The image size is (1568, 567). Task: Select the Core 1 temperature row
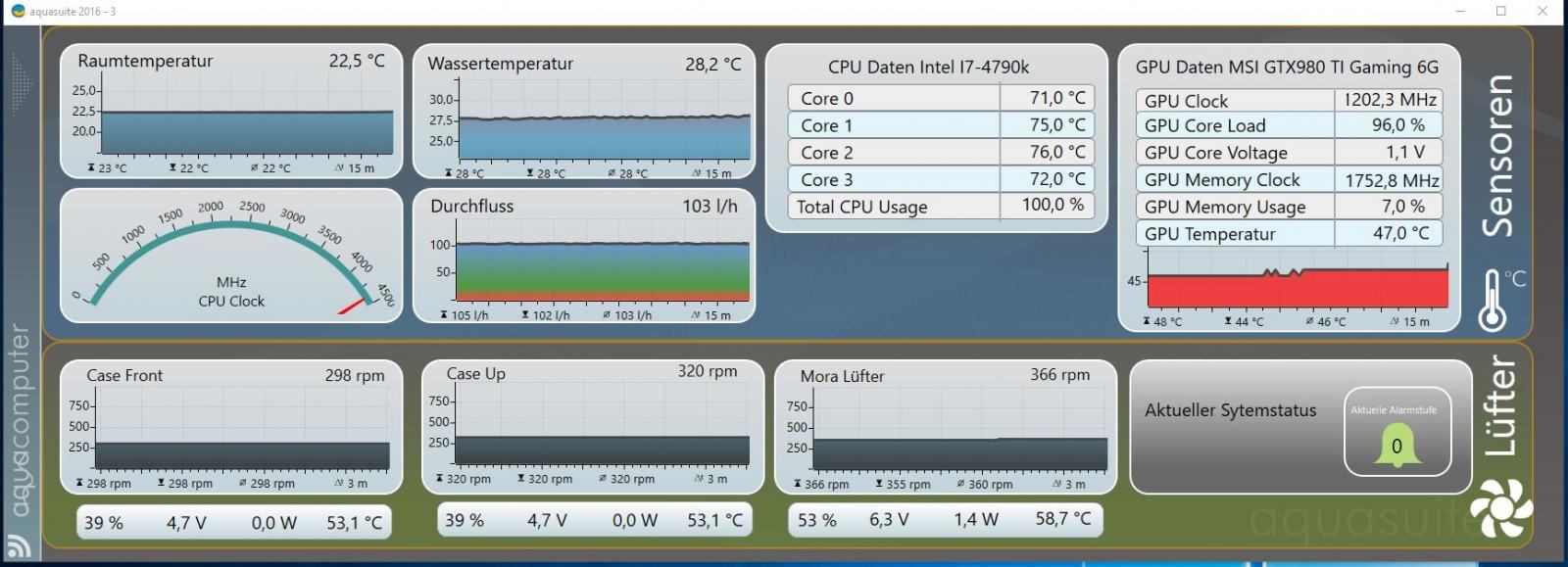tap(941, 125)
